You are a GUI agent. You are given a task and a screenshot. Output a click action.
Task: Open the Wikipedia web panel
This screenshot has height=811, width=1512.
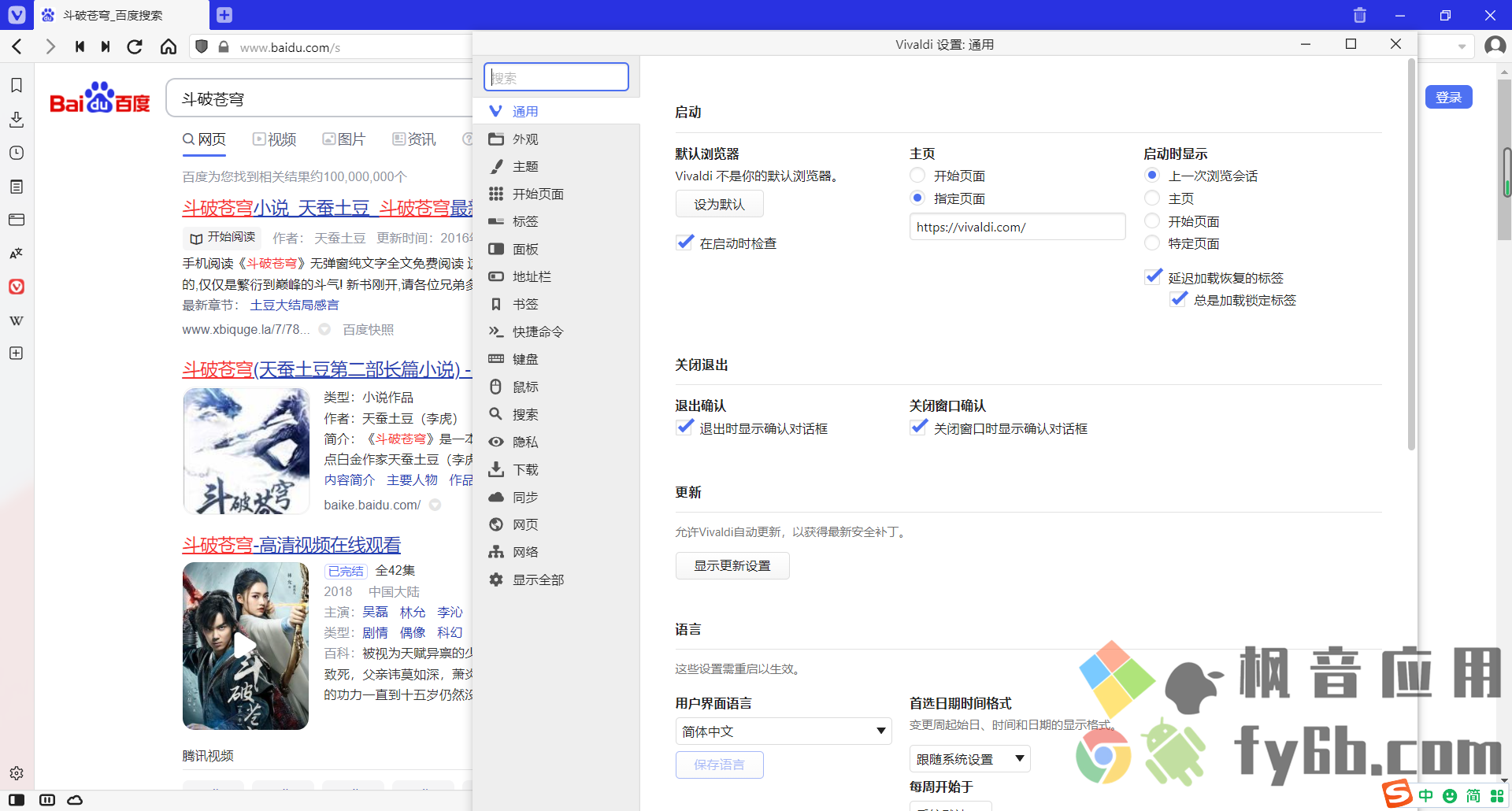(x=17, y=320)
